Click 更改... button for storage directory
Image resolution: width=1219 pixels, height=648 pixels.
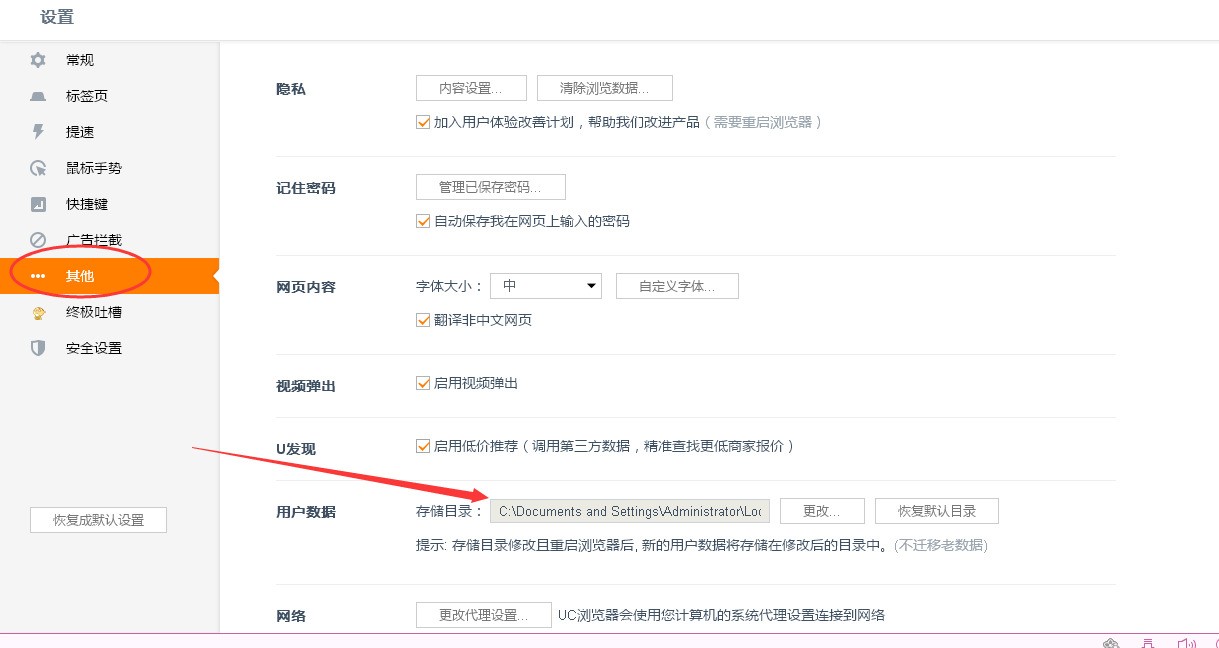(x=822, y=511)
